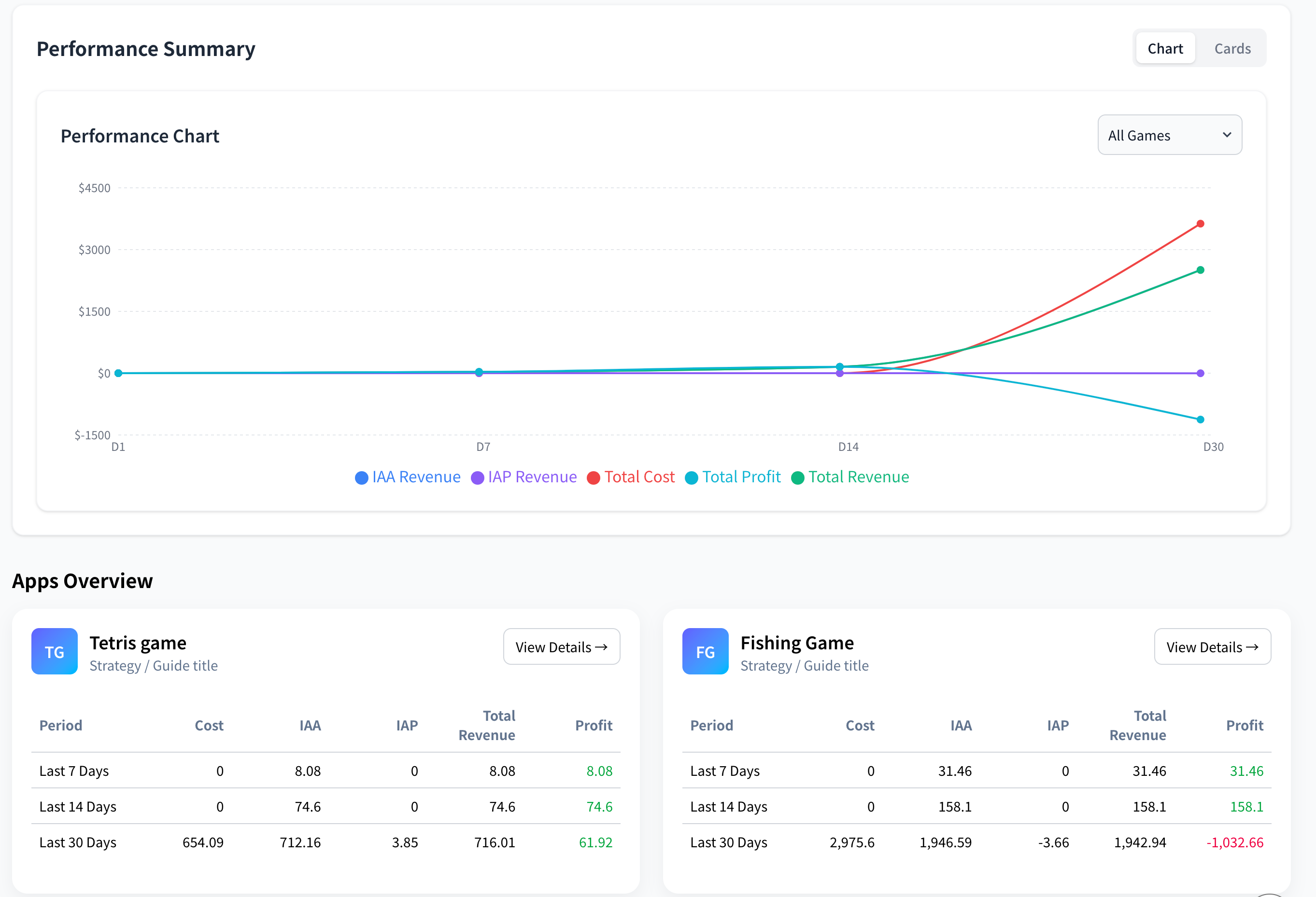The height and width of the screenshot is (897, 1316).
Task: Toggle Total Cost legend series
Action: (631, 477)
